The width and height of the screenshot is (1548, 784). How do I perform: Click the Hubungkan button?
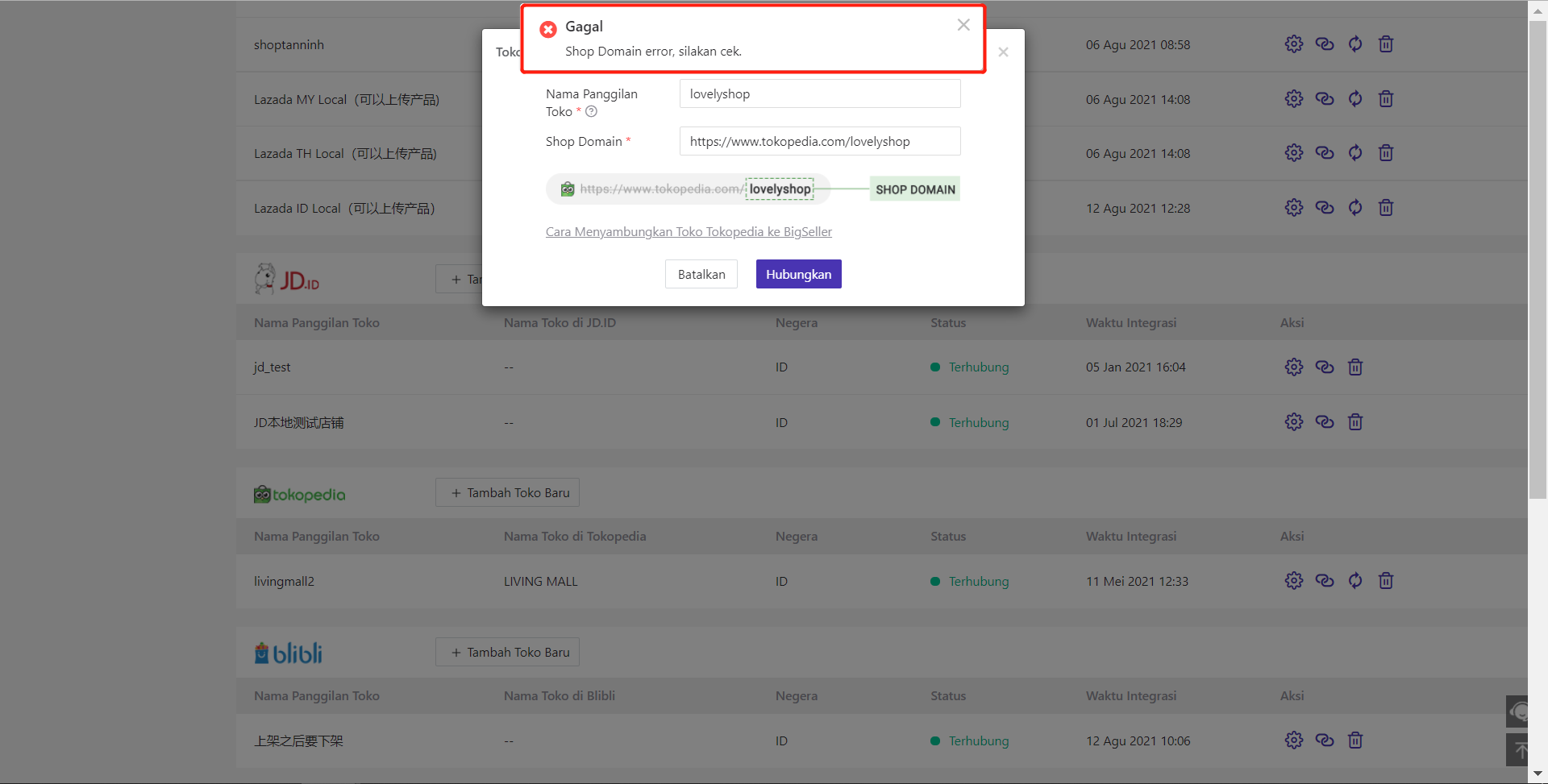[798, 274]
